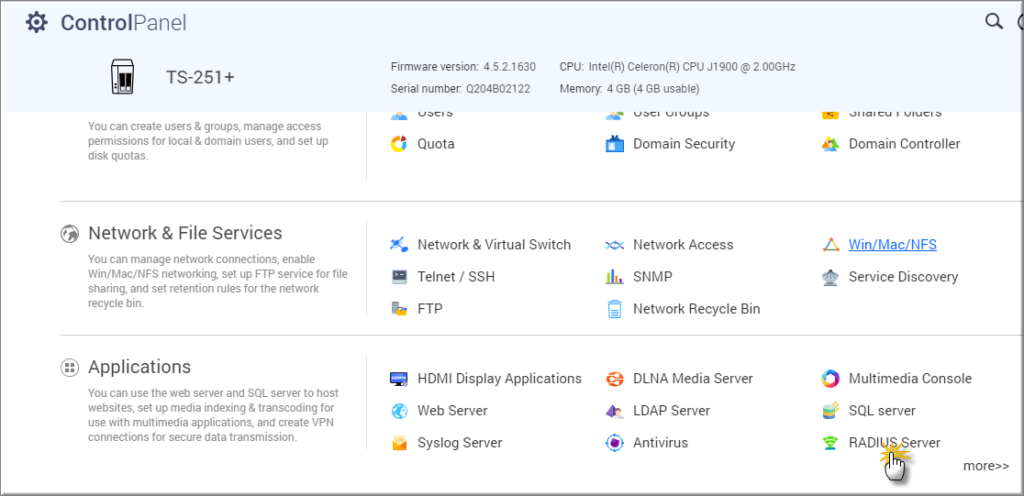Click the Quota icon
This screenshot has height=496, width=1024.
point(399,144)
